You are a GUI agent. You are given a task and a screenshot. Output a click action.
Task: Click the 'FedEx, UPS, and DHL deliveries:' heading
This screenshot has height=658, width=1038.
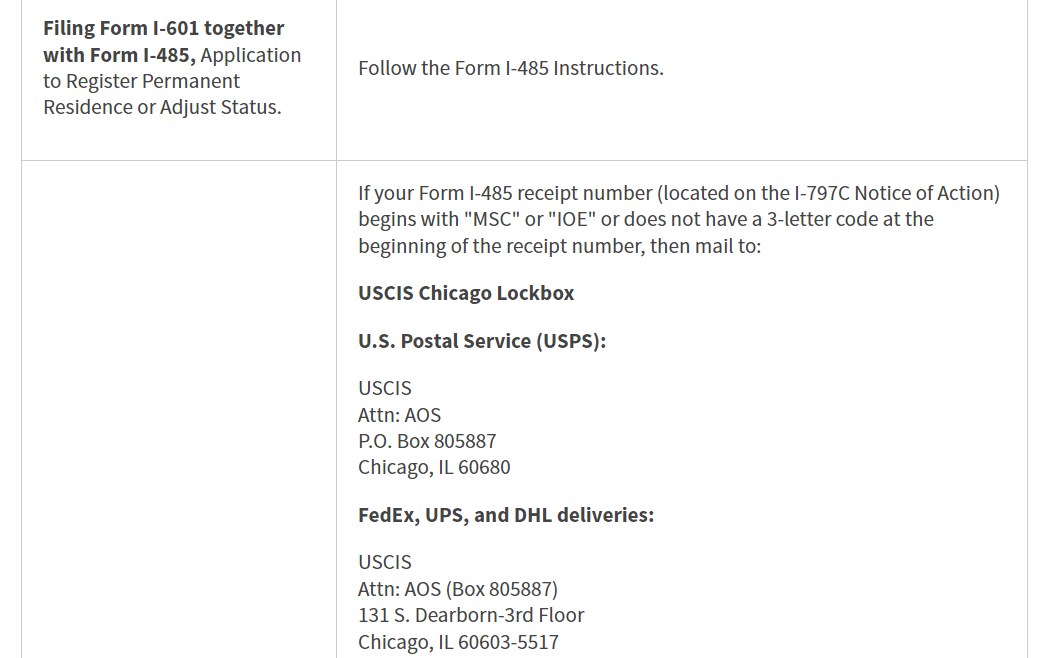pyautogui.click(x=506, y=515)
